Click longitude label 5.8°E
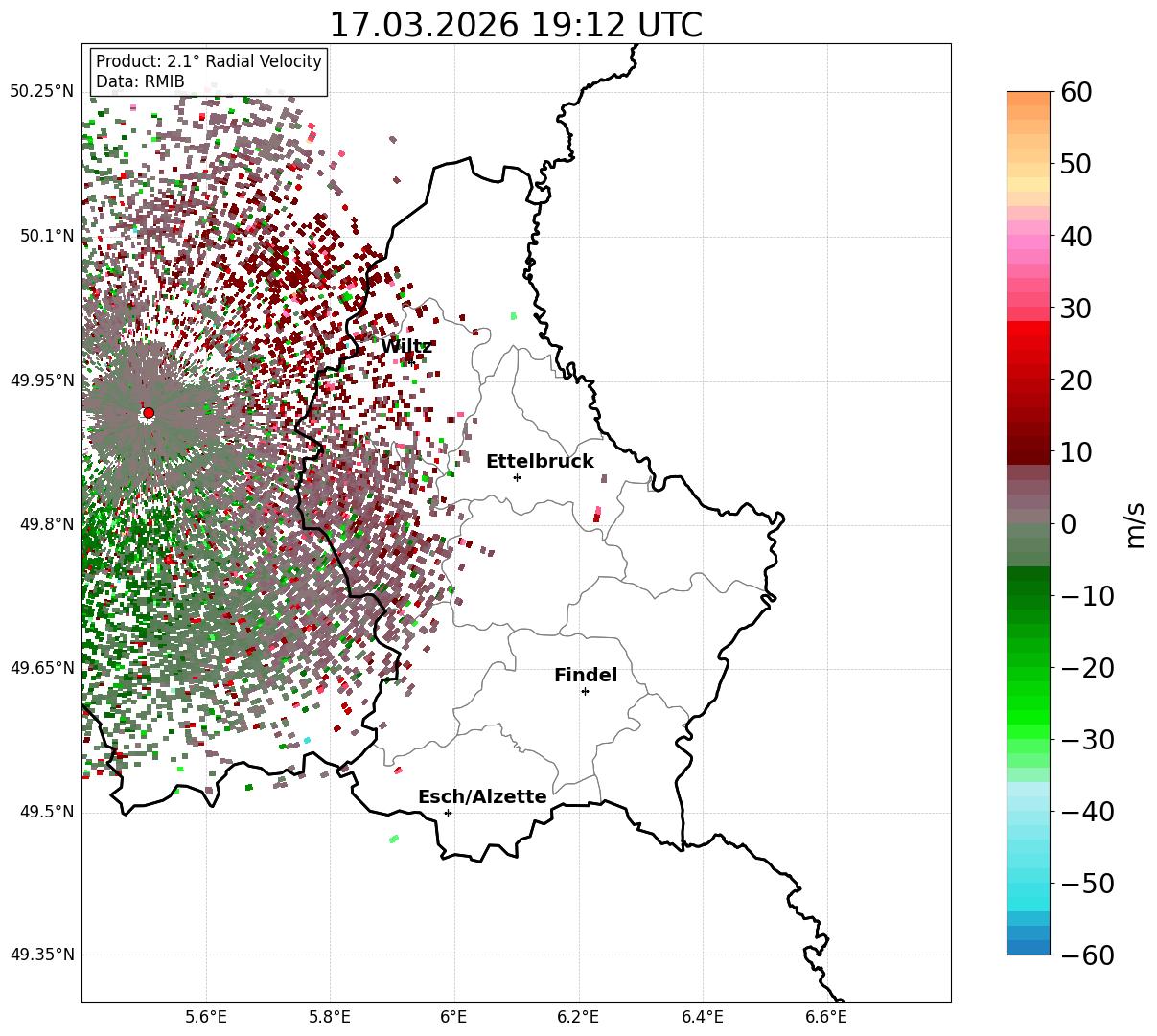This screenshot has height=1036, width=1157. pyautogui.click(x=330, y=1017)
